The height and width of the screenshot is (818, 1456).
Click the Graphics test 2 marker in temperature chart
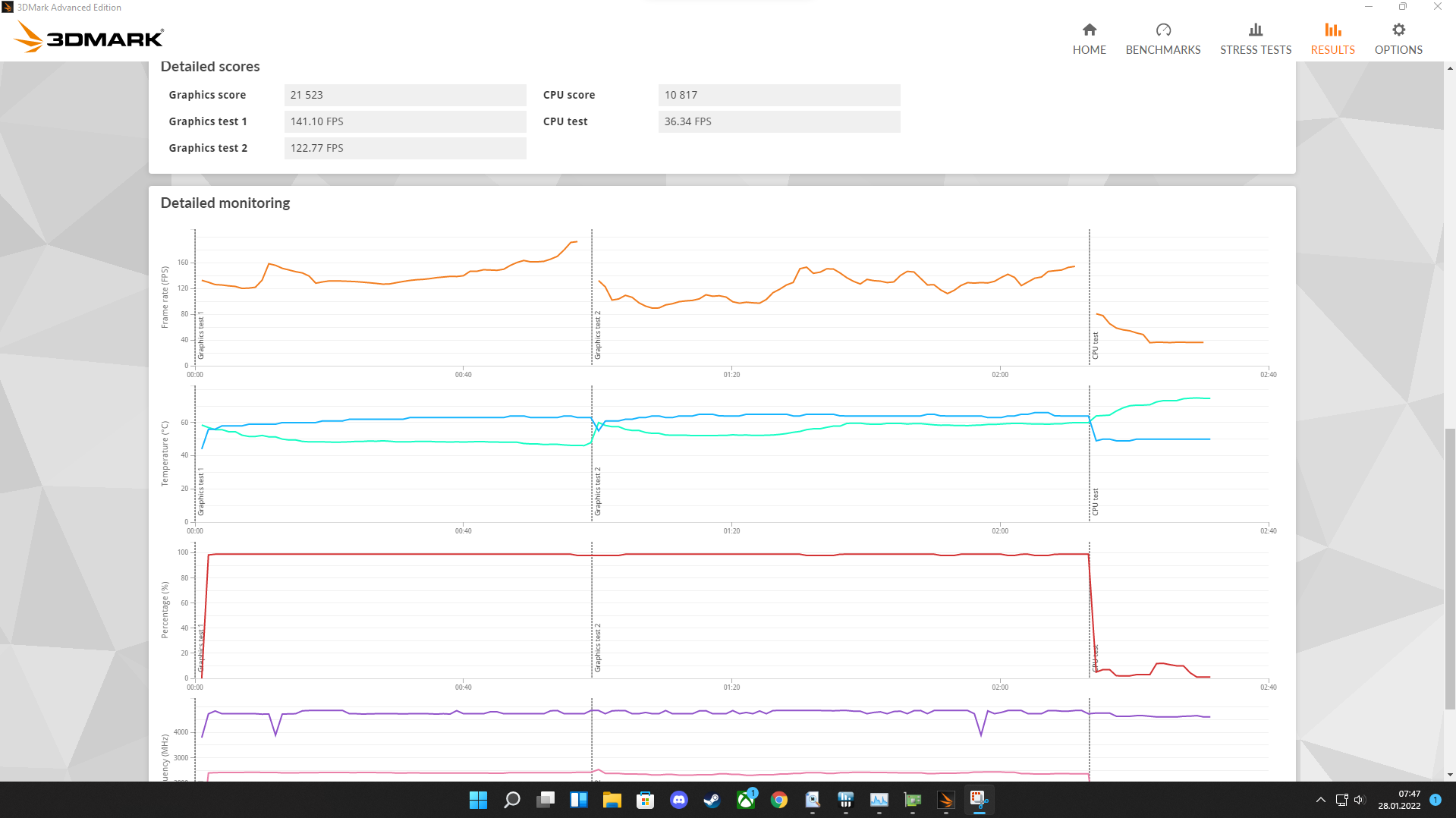point(598,492)
